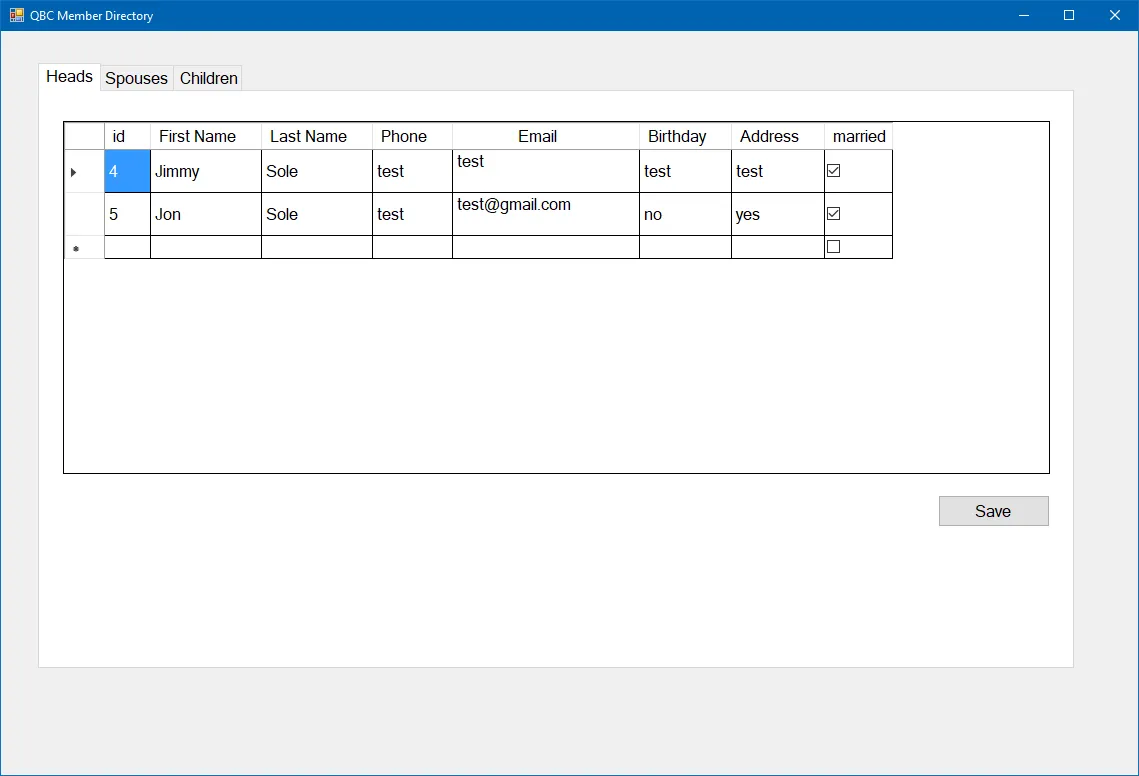Click the Save button
The image size is (1139, 776).
point(993,511)
